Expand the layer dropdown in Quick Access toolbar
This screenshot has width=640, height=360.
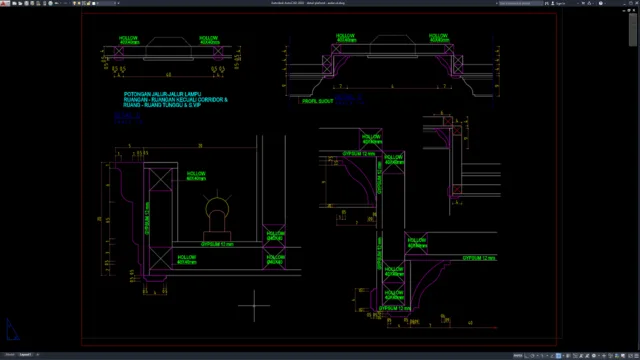point(115,3)
